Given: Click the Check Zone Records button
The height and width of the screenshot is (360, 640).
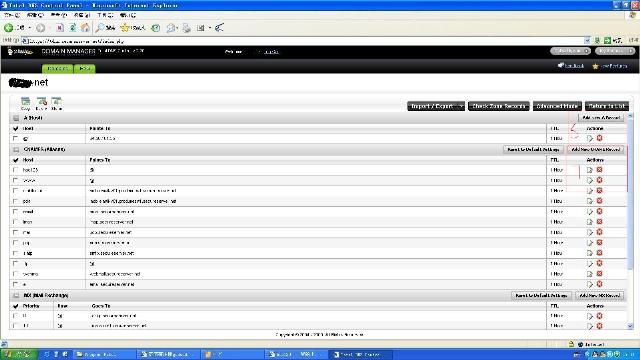Looking at the screenshot, I should pos(498,106).
